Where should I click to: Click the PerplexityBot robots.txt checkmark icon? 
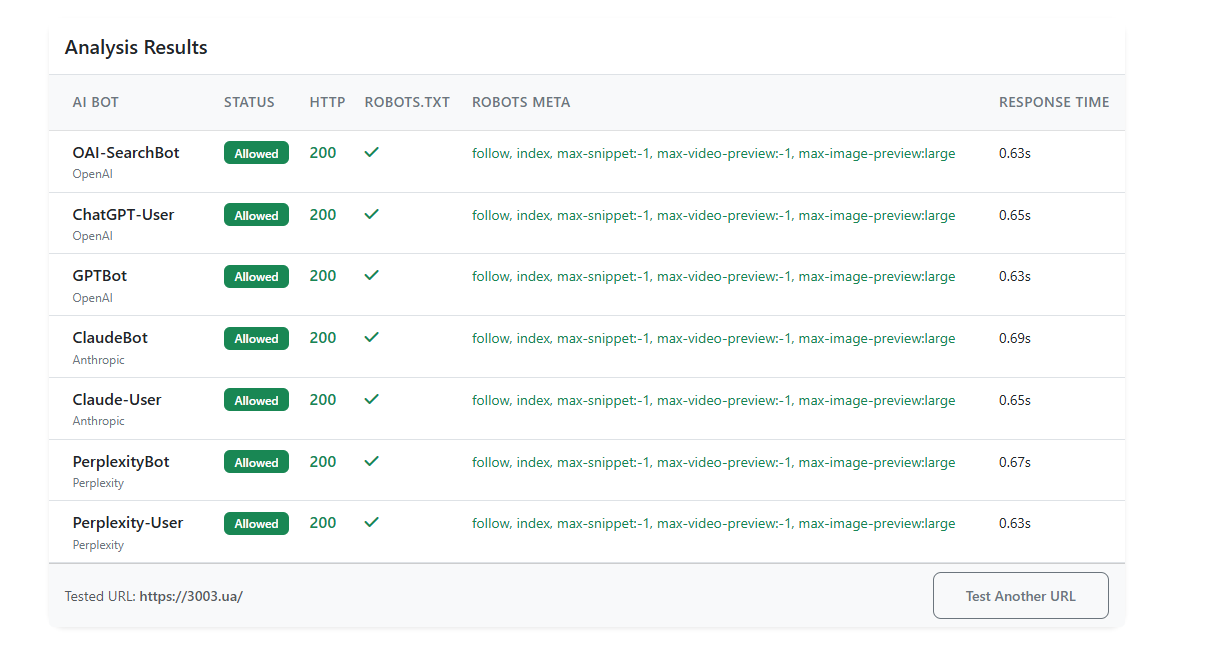372,462
